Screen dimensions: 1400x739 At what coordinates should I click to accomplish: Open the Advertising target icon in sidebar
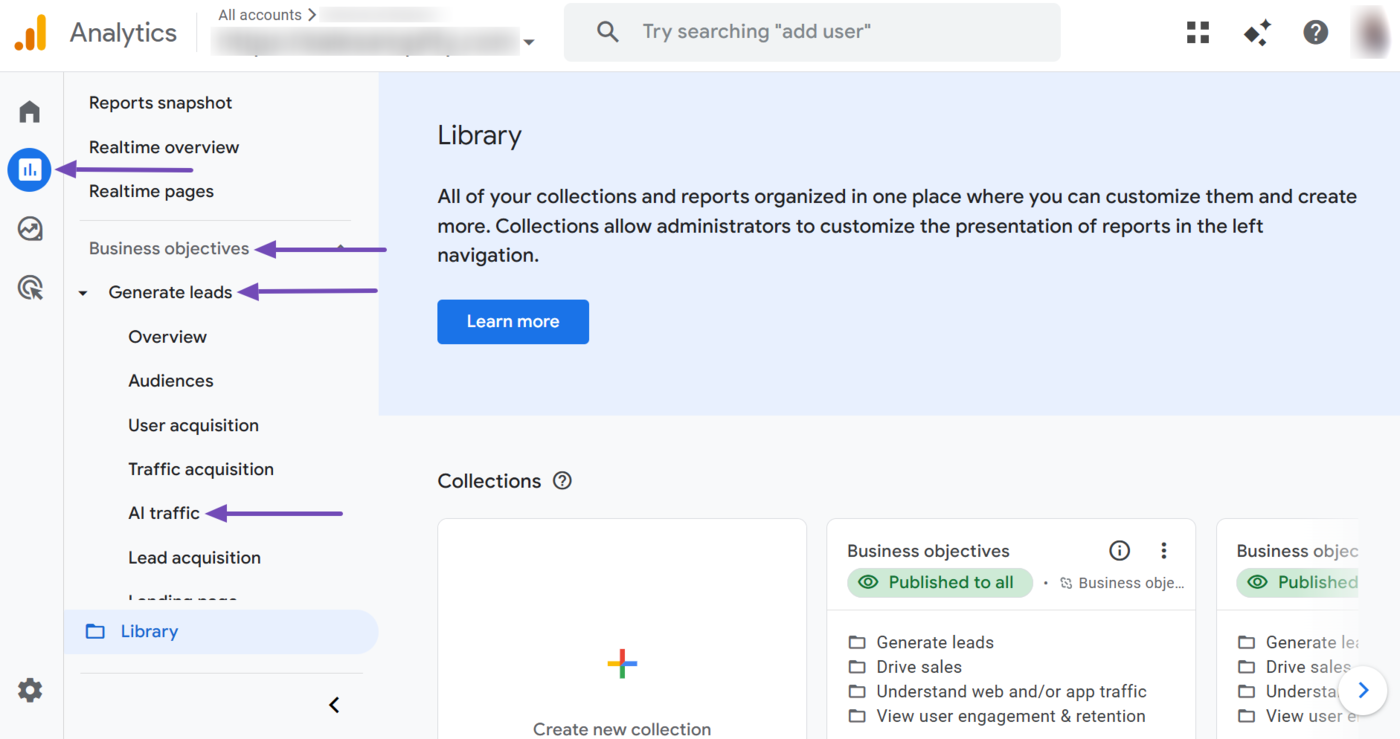[x=29, y=288]
